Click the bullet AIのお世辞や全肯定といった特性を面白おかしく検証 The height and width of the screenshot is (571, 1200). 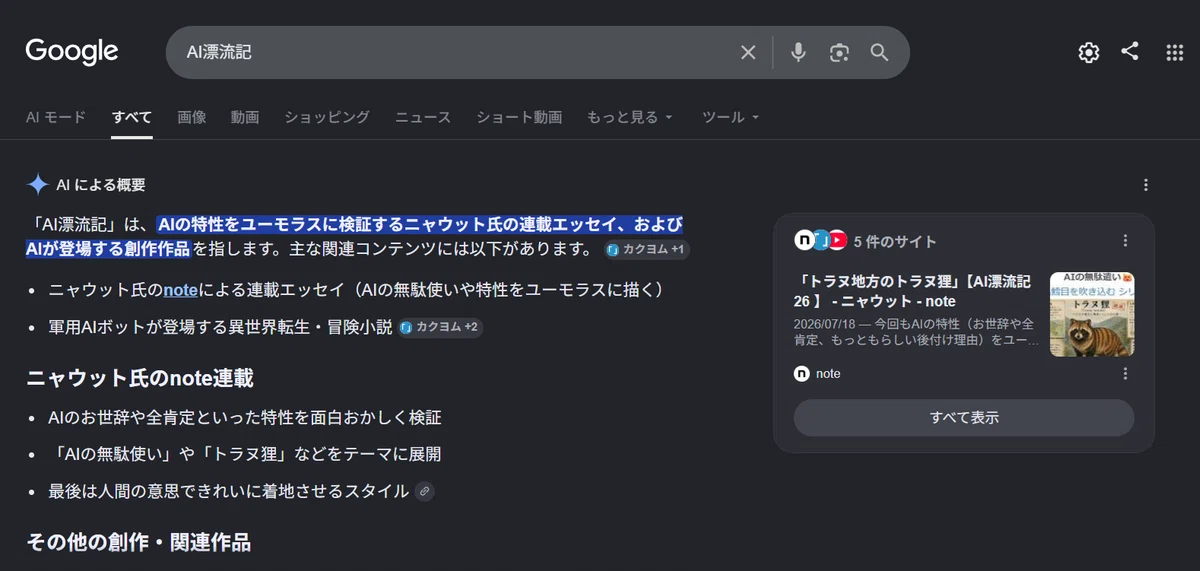click(245, 417)
